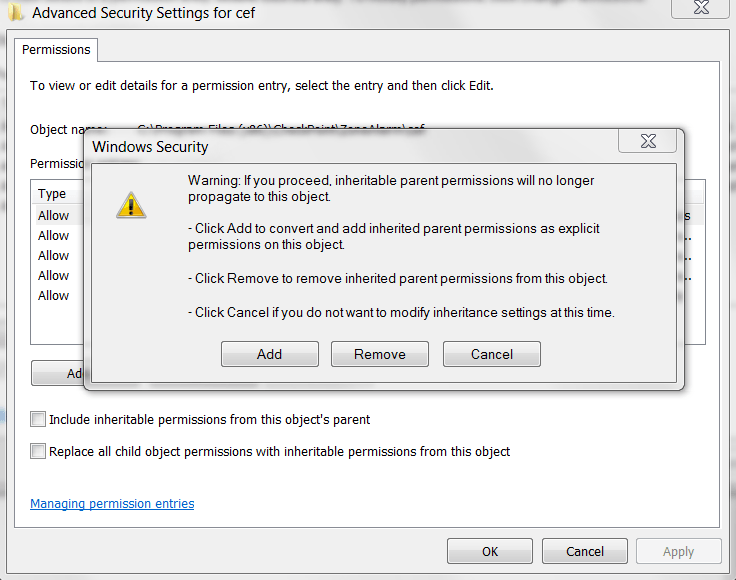Select the third Allow permission entry
The height and width of the screenshot is (580, 736).
54,255
